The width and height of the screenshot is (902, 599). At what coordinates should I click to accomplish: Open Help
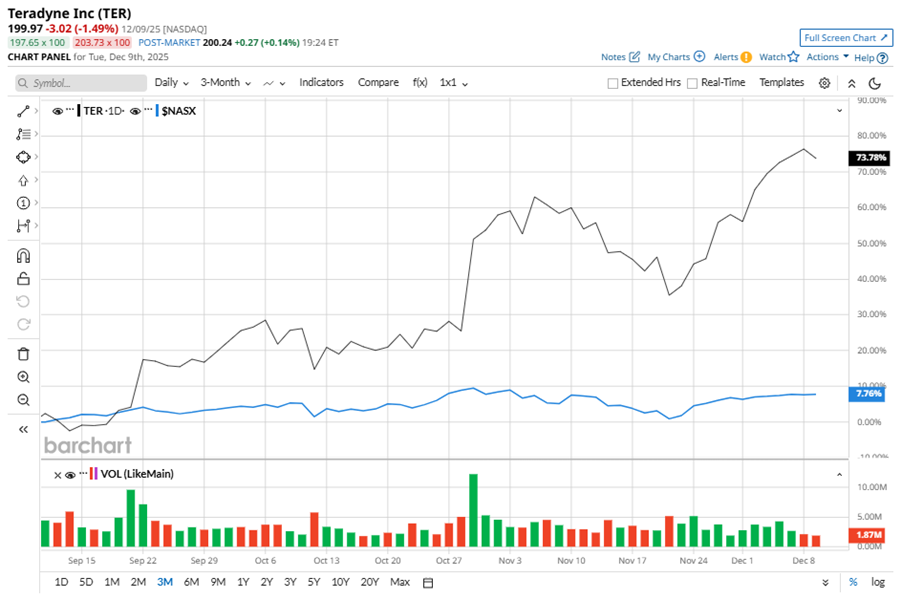pyautogui.click(x=871, y=58)
